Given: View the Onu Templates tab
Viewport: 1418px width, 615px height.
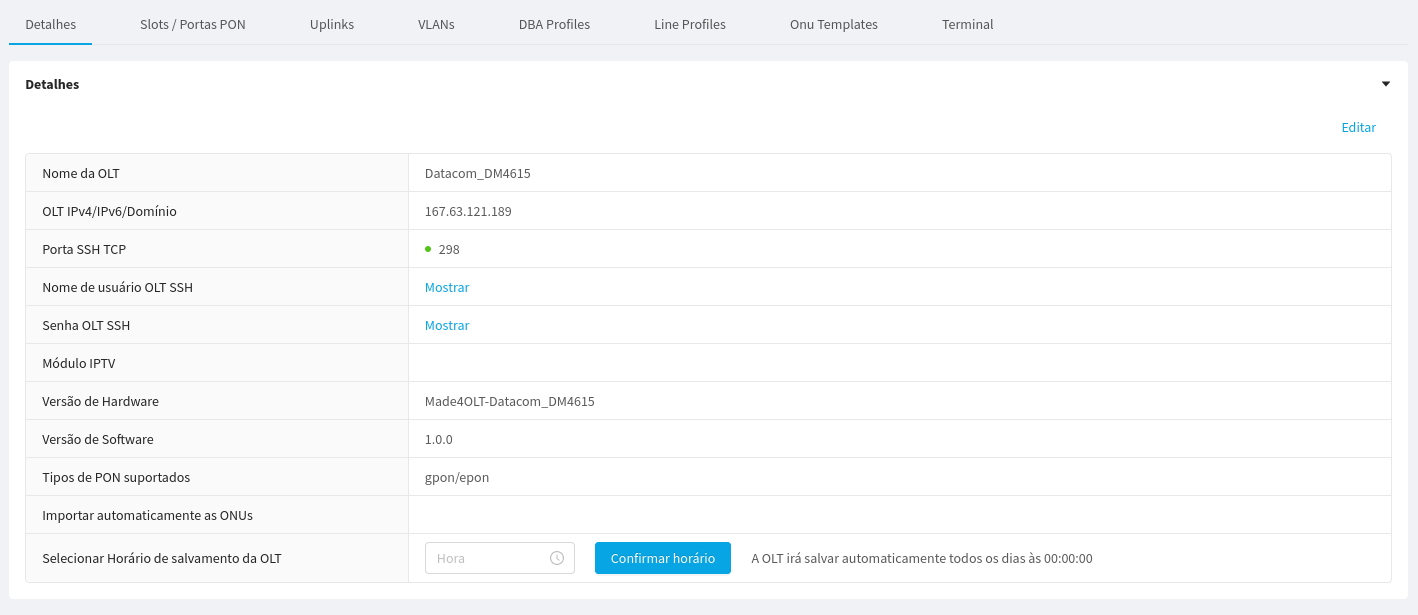Looking at the screenshot, I should click(834, 24).
